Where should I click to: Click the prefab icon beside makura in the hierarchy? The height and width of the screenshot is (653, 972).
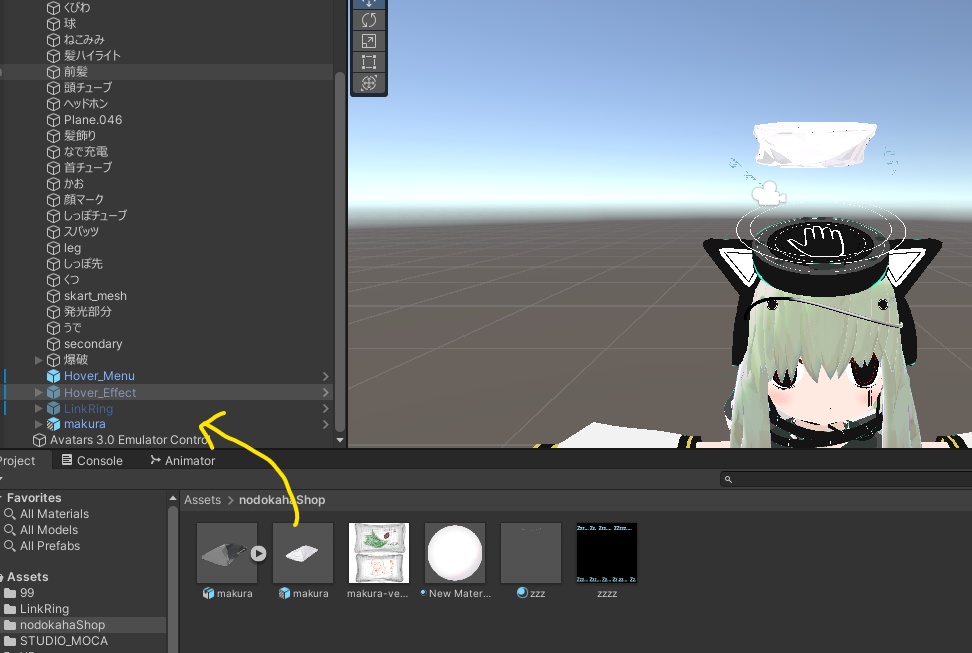[x=53, y=424]
